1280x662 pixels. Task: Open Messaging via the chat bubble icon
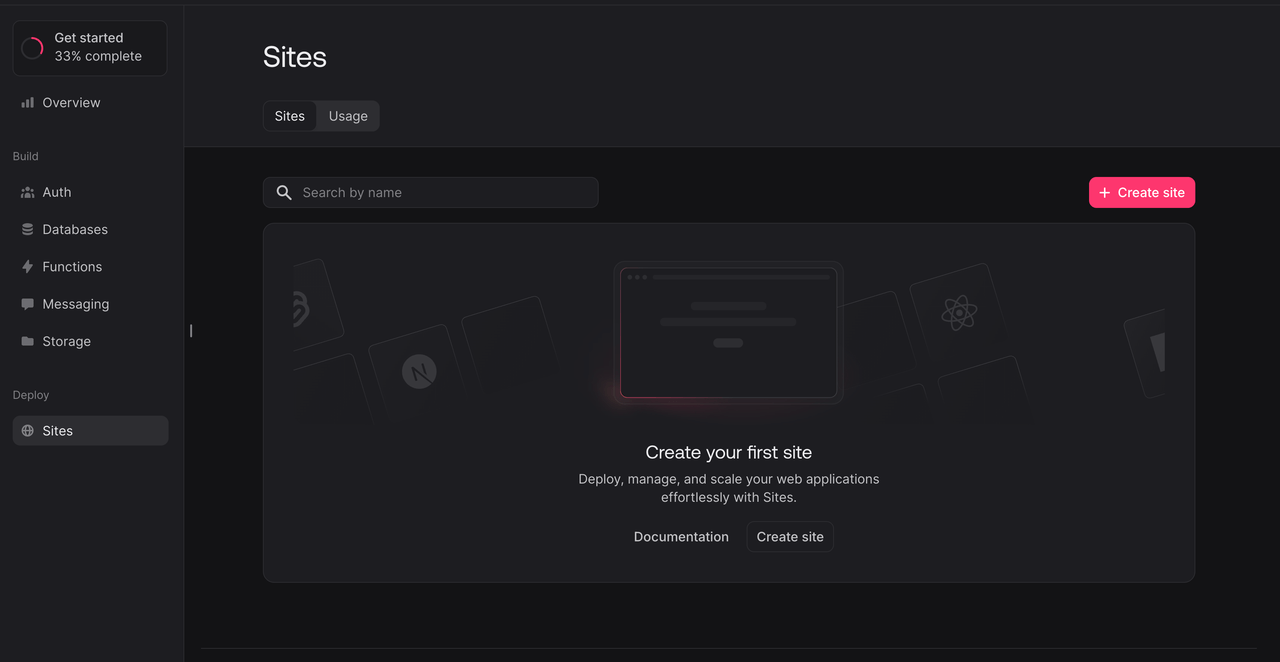[x=27, y=303]
